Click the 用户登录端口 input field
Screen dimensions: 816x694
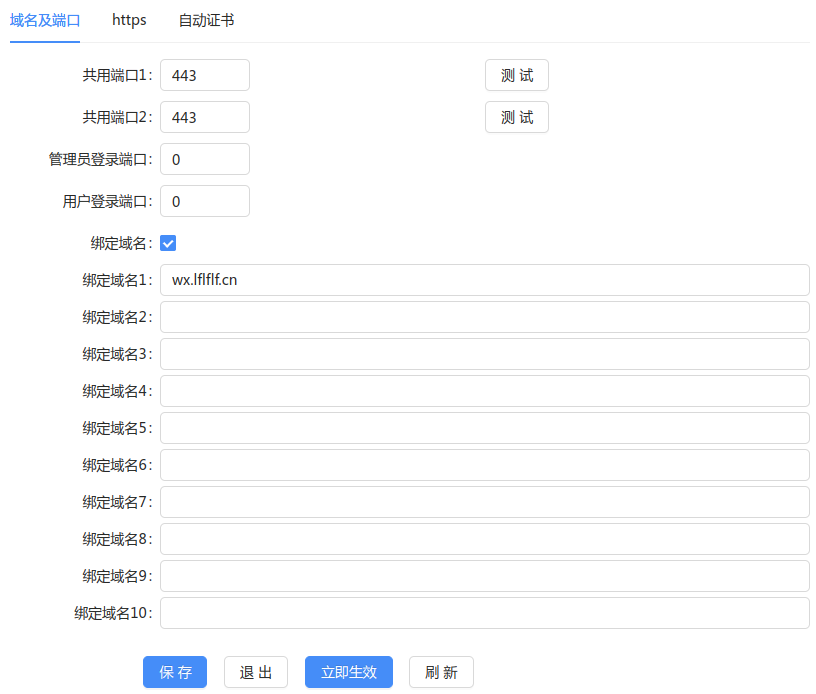click(204, 201)
